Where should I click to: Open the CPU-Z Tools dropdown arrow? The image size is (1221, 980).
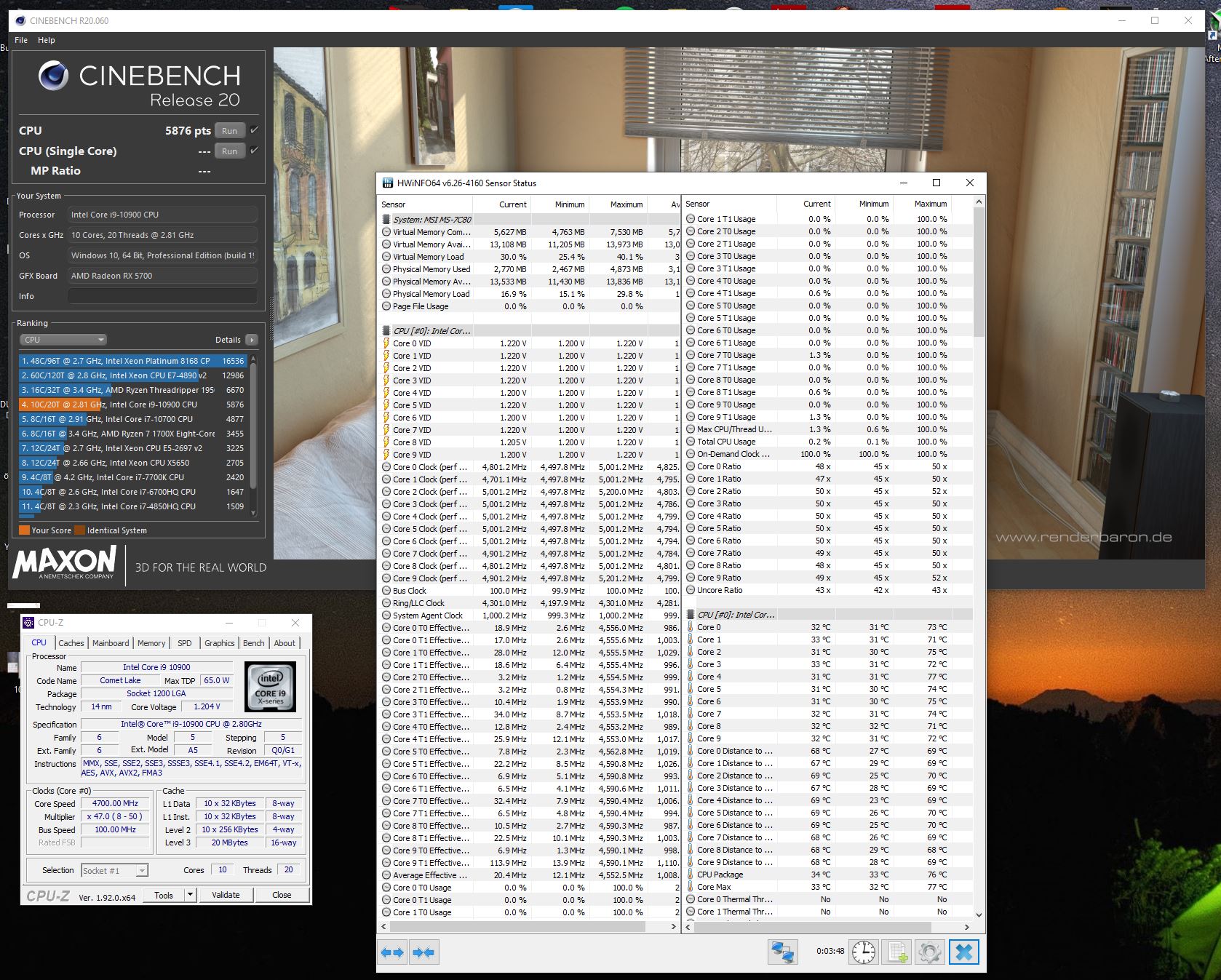[191, 895]
